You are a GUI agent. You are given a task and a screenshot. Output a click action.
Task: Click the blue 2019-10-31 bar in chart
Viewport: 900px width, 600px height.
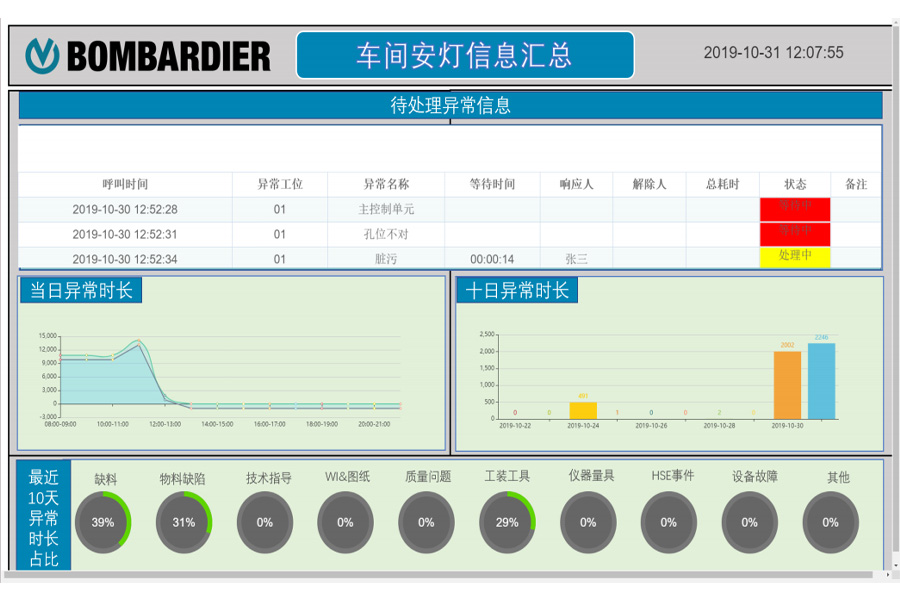click(x=821, y=381)
